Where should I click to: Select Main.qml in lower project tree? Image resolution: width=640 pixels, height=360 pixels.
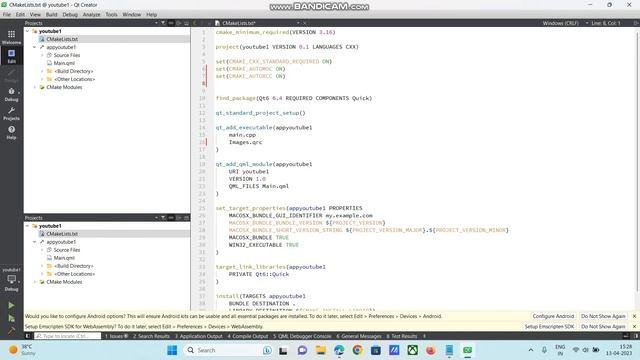click(64, 258)
